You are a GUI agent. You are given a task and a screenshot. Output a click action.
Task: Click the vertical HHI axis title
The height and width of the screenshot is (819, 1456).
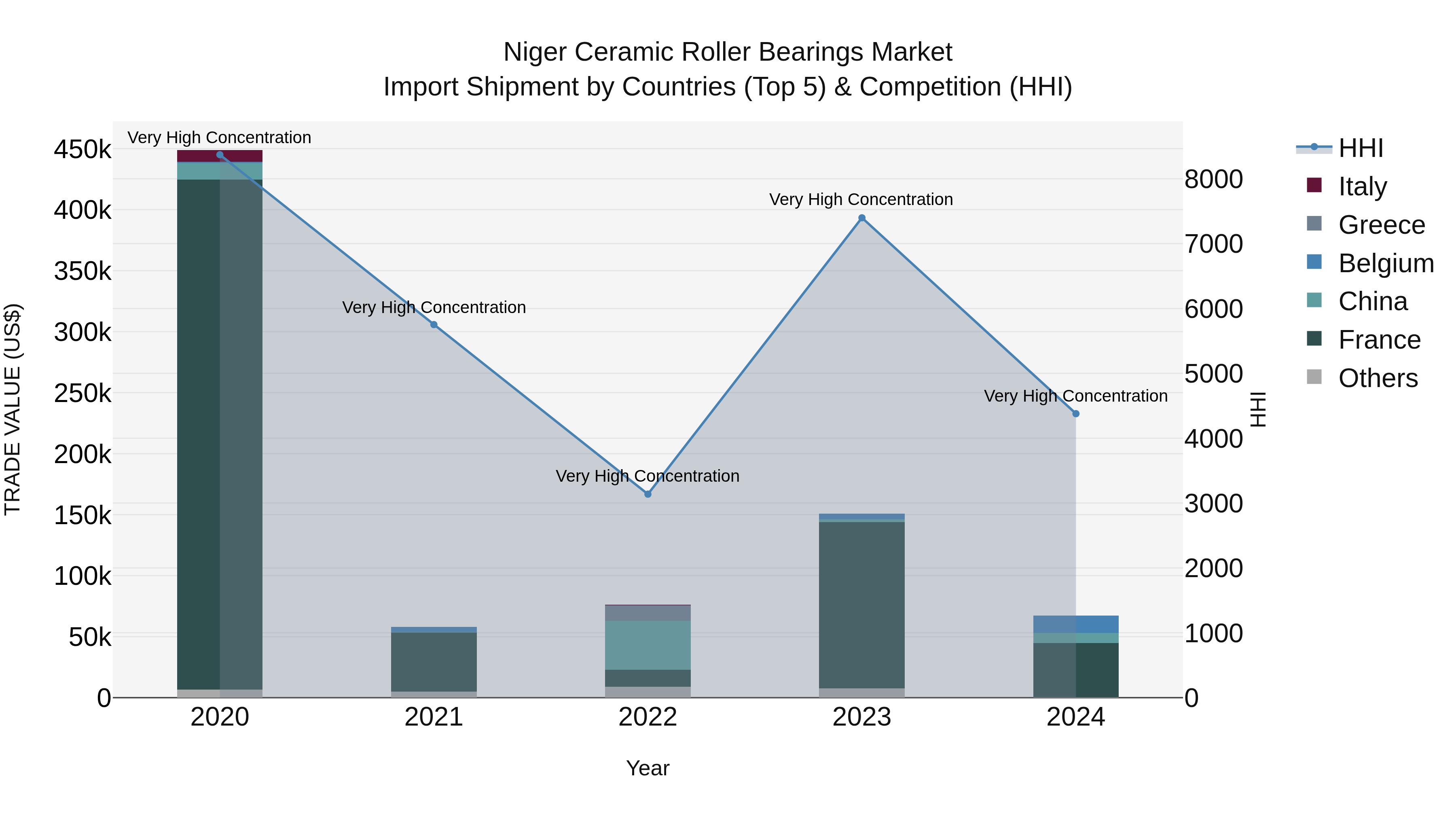click(1259, 409)
